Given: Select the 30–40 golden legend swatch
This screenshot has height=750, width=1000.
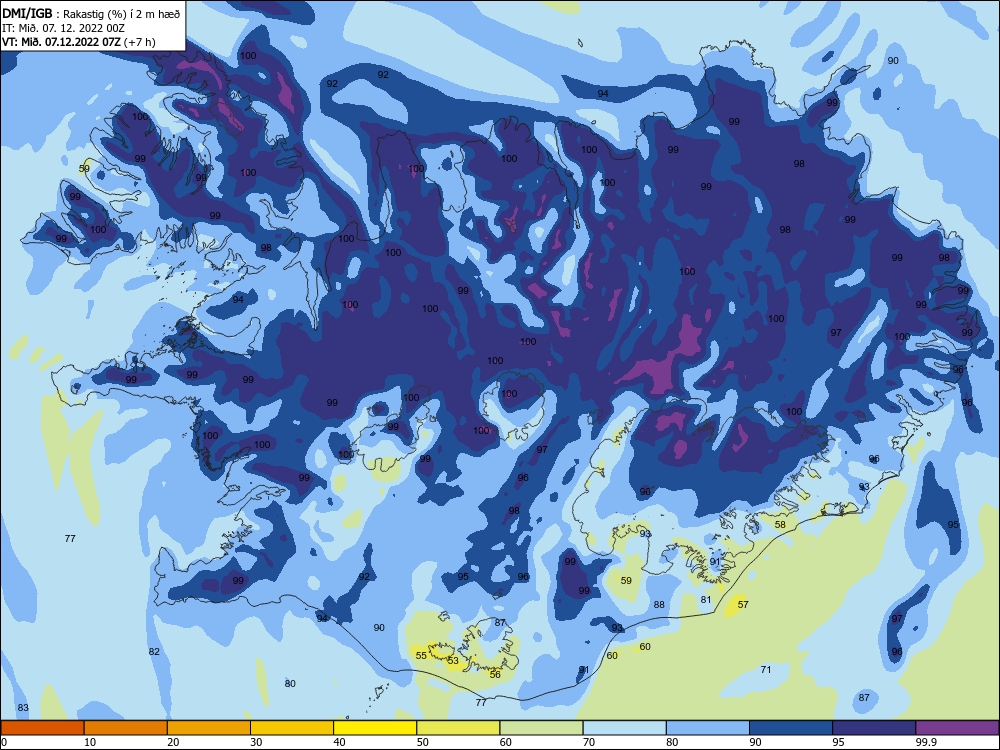Looking at the screenshot, I should click(292, 728).
